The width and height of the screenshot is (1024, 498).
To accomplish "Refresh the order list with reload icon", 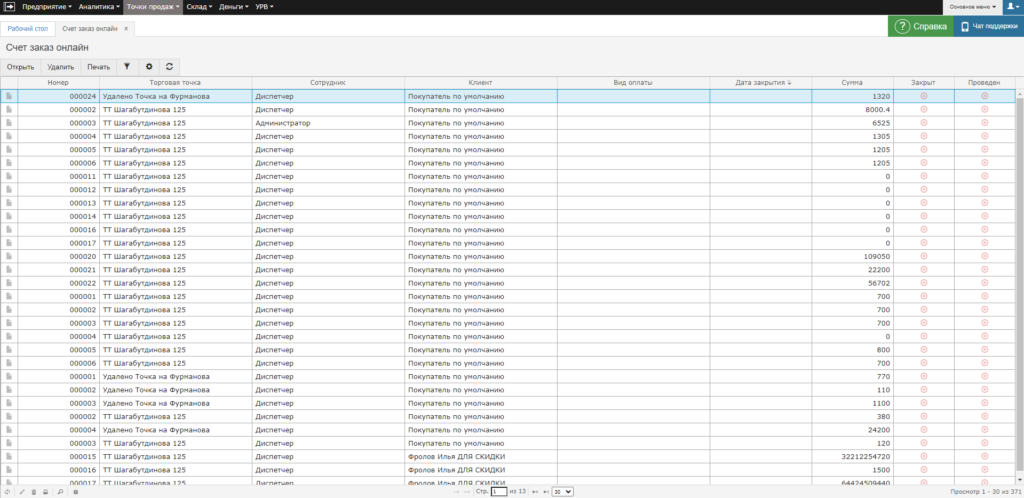I will click(x=169, y=67).
